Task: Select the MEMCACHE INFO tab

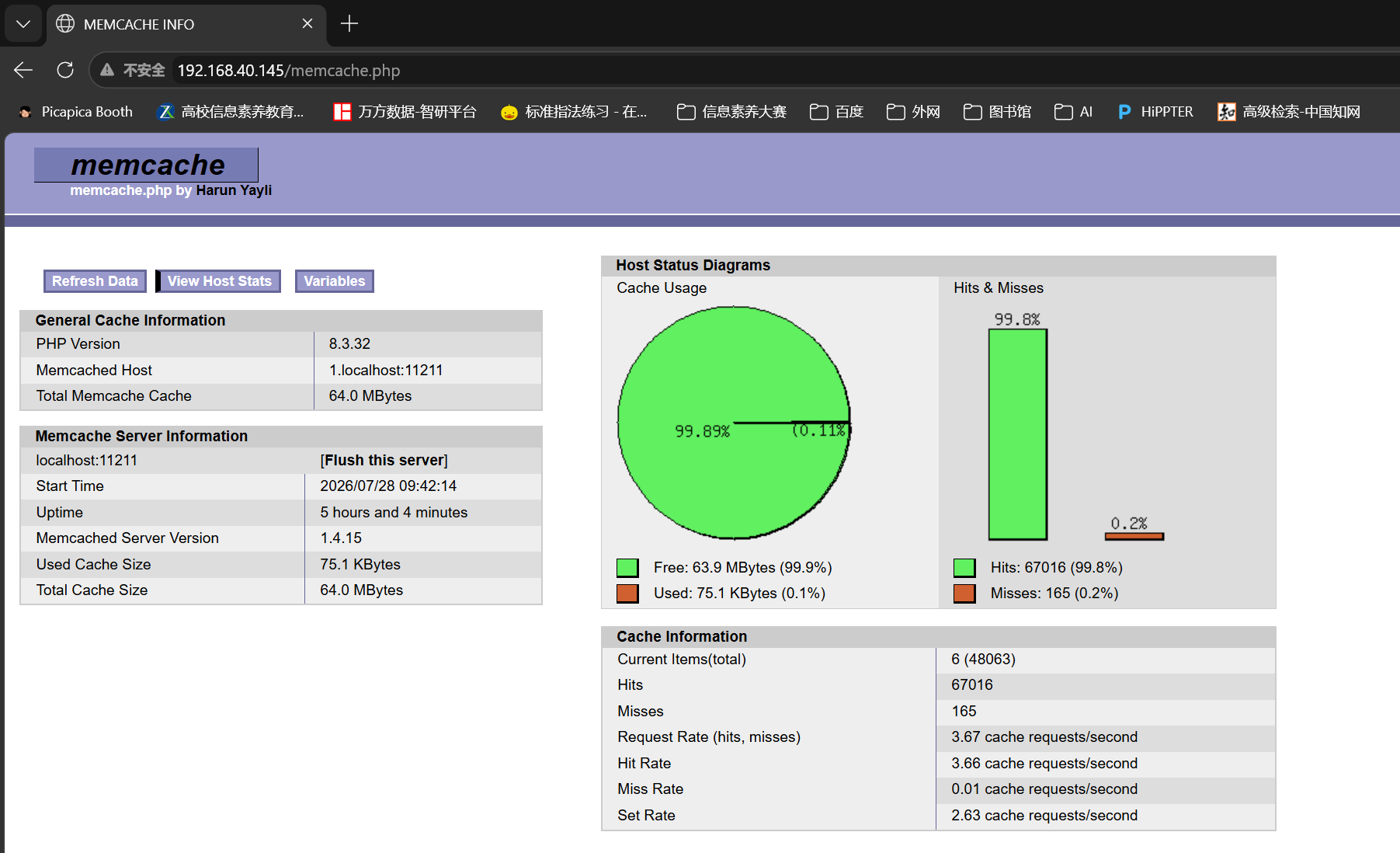Action: point(186,24)
